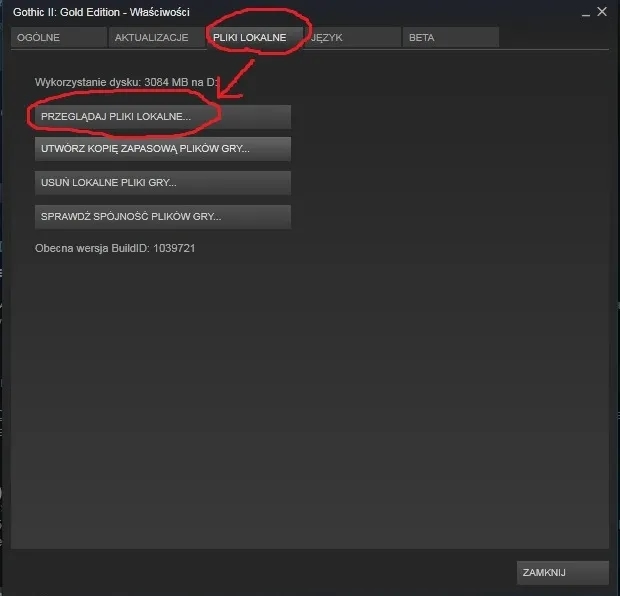This screenshot has width=620, height=596.
Task: Go to the JĘZYK tab
Action: (x=350, y=38)
